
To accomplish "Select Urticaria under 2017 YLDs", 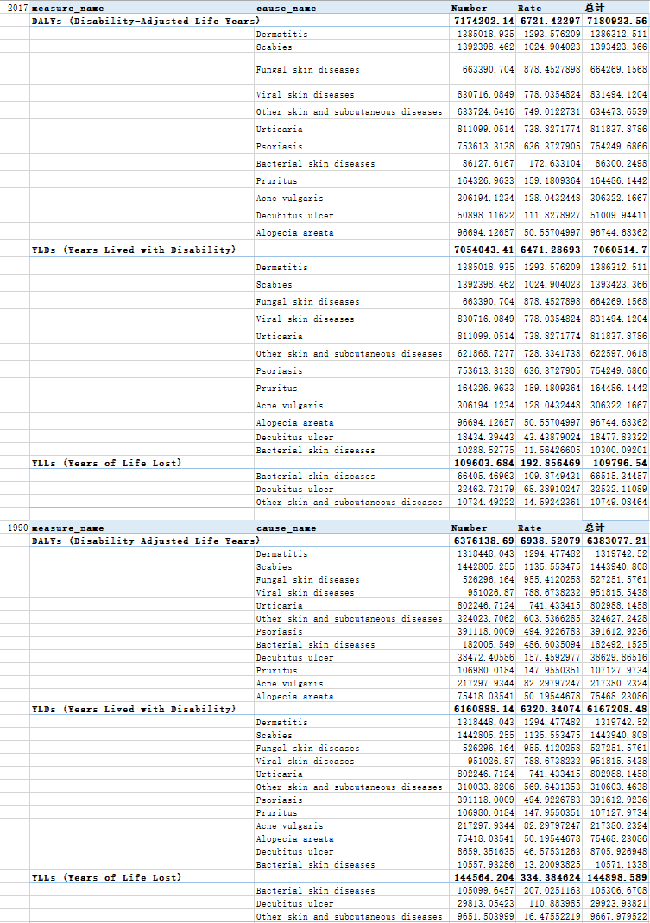I will pyautogui.click(x=278, y=336).
